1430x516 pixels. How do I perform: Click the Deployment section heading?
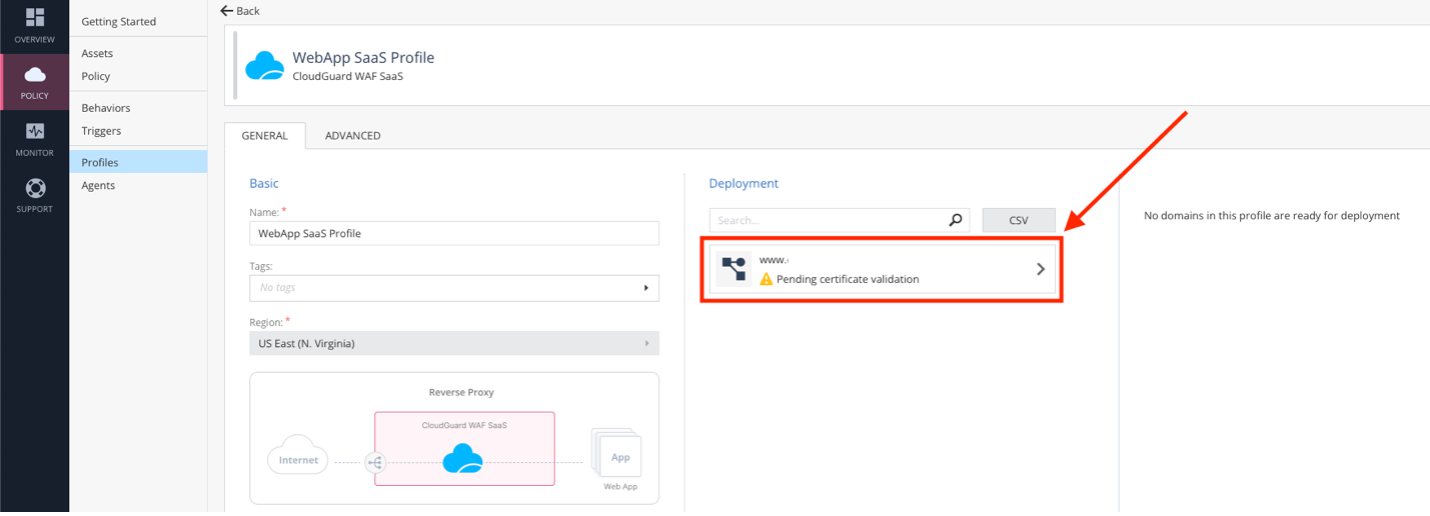pyautogui.click(x=743, y=183)
